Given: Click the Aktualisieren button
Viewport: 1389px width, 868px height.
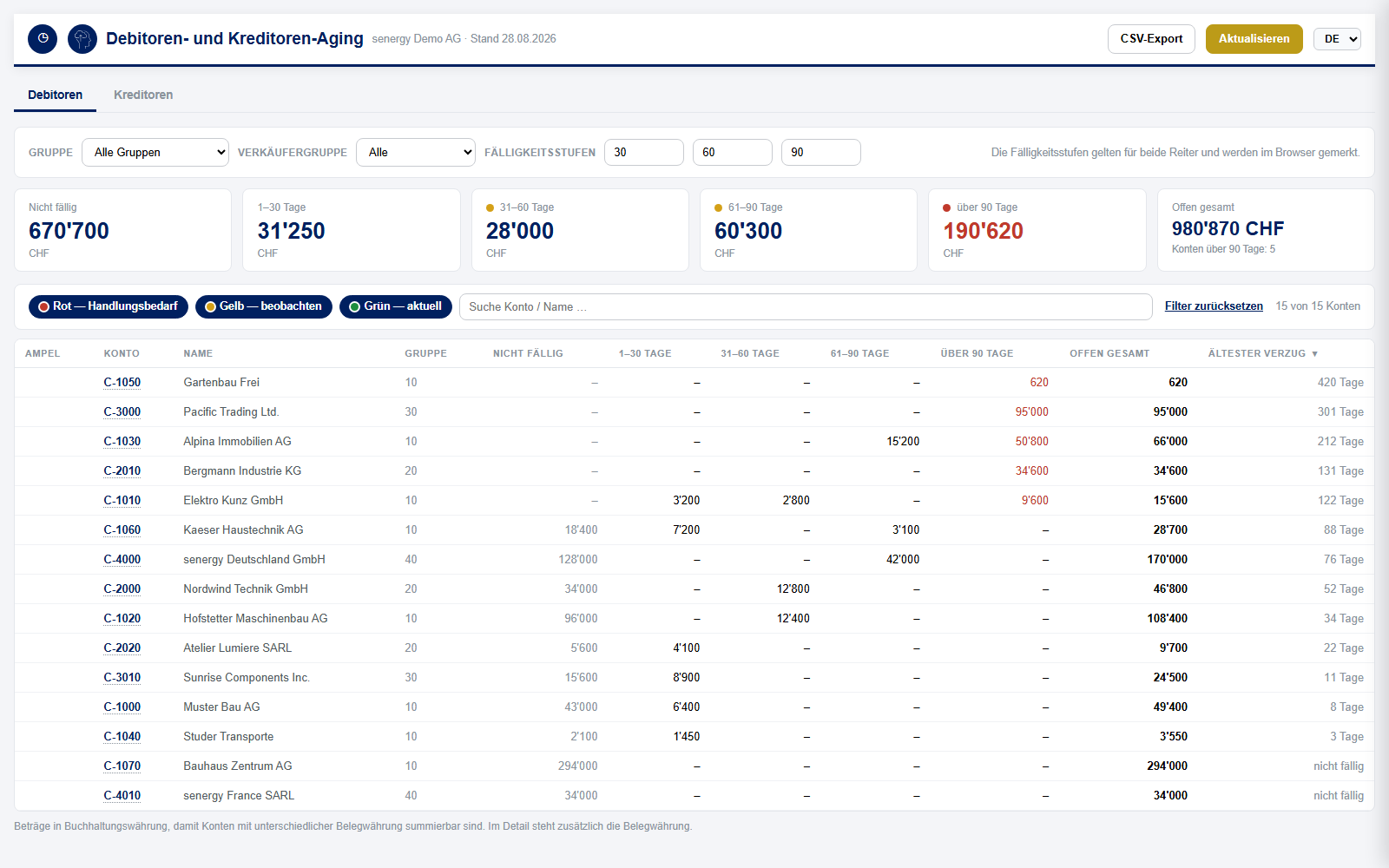Looking at the screenshot, I should [1254, 39].
